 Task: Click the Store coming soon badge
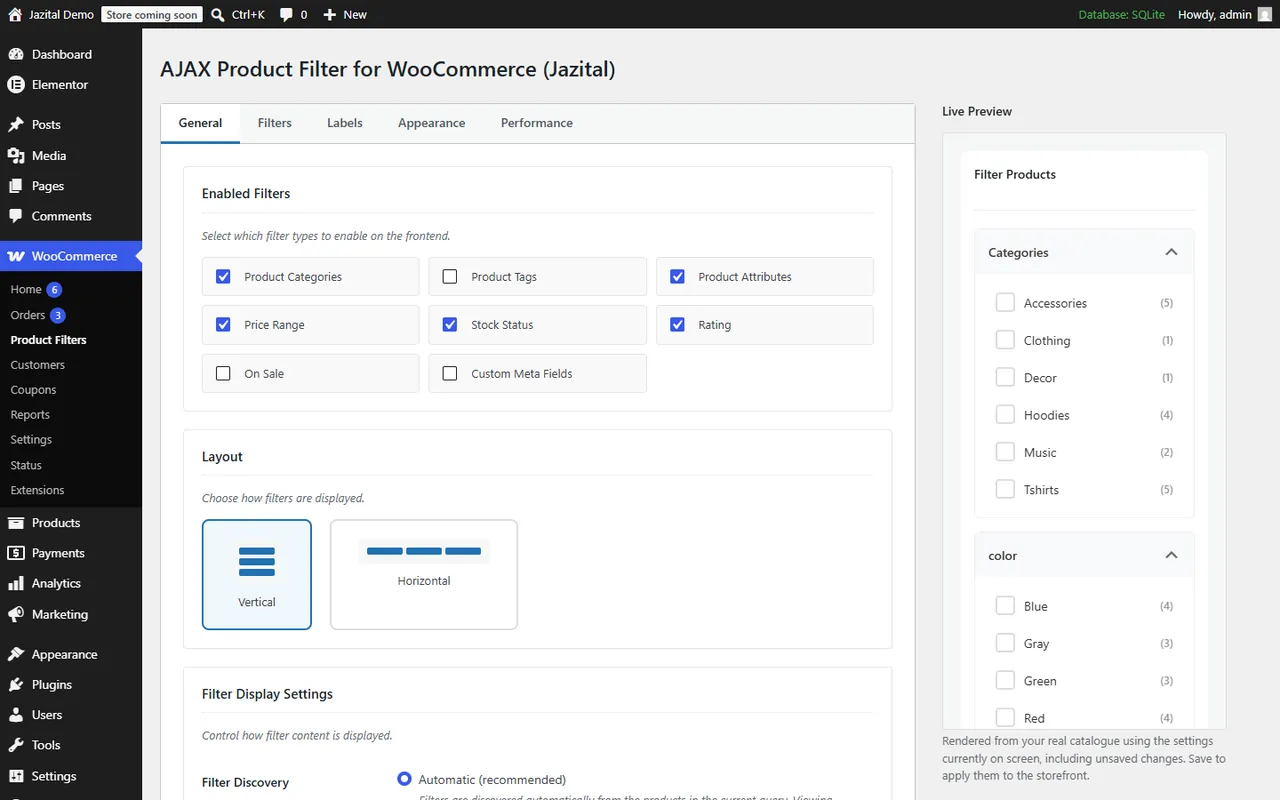point(152,15)
